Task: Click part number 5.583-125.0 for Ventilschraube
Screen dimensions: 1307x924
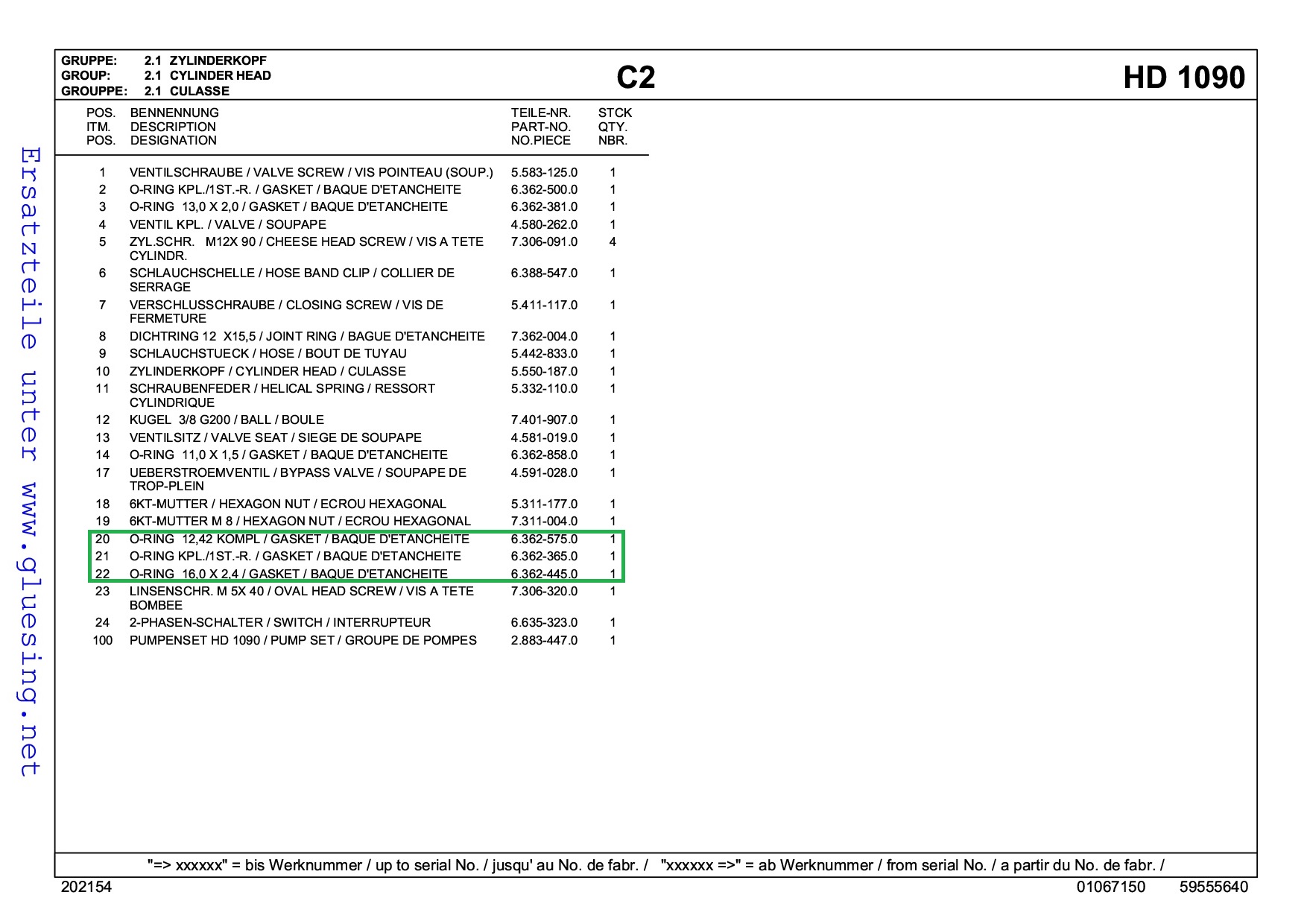Action: pyautogui.click(x=544, y=173)
